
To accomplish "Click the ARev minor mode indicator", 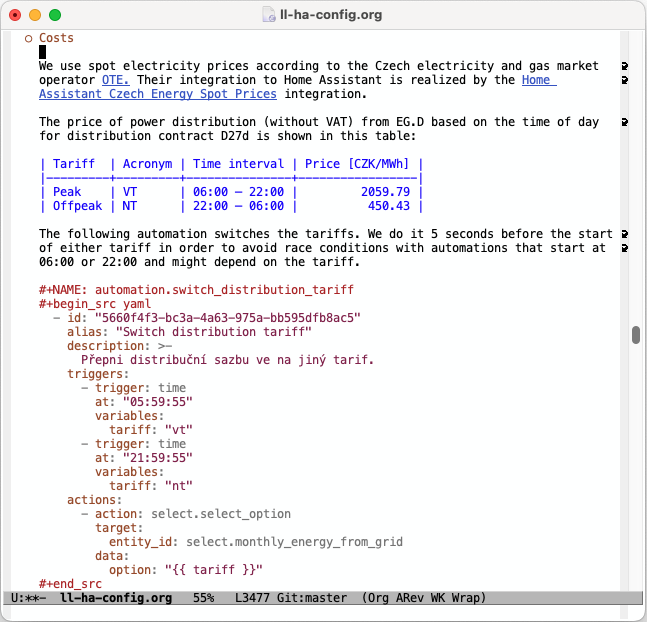I will (x=409, y=598).
